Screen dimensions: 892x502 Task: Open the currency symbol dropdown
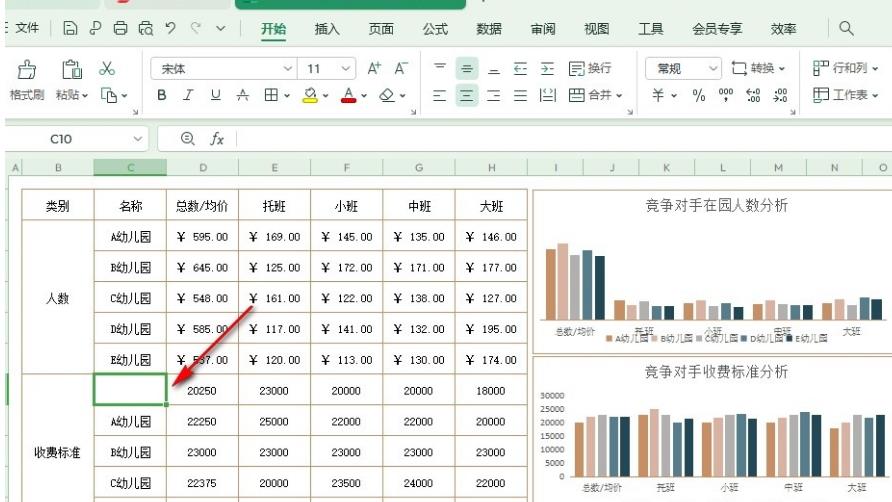pos(674,96)
